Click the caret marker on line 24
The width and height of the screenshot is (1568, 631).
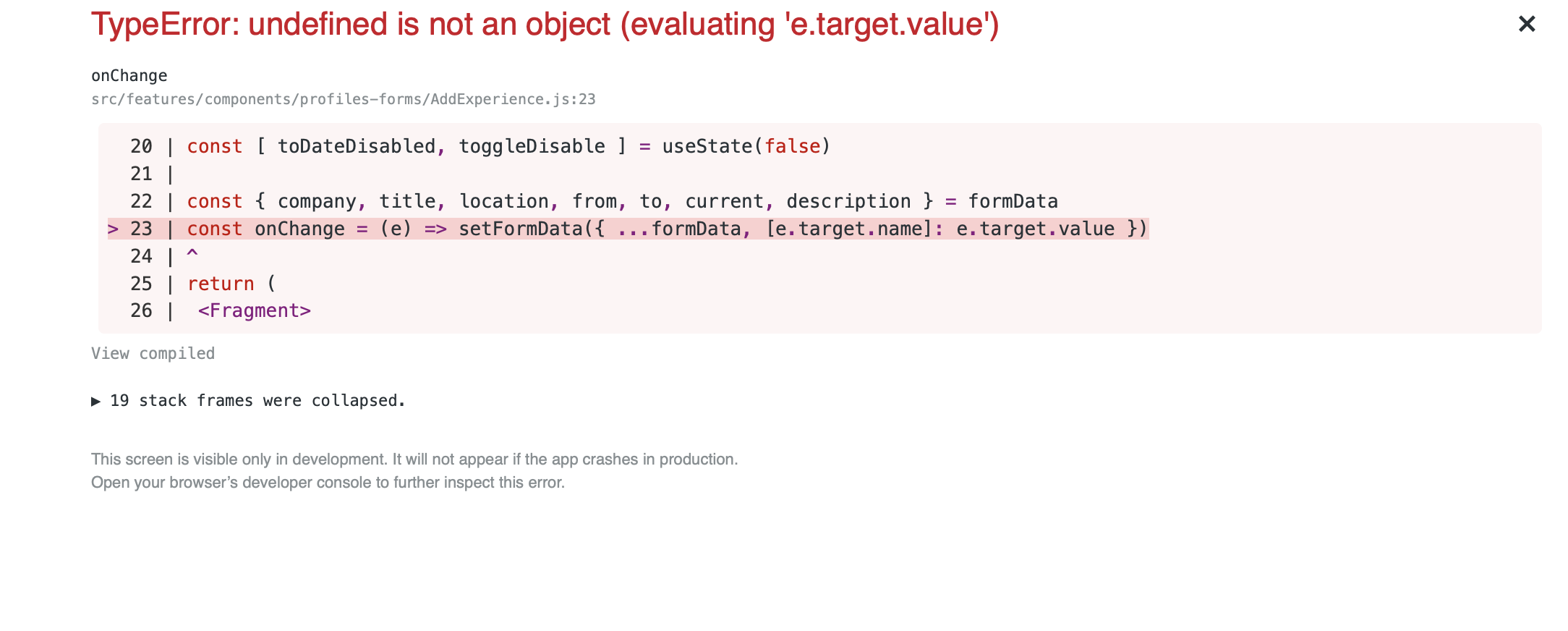point(193,255)
